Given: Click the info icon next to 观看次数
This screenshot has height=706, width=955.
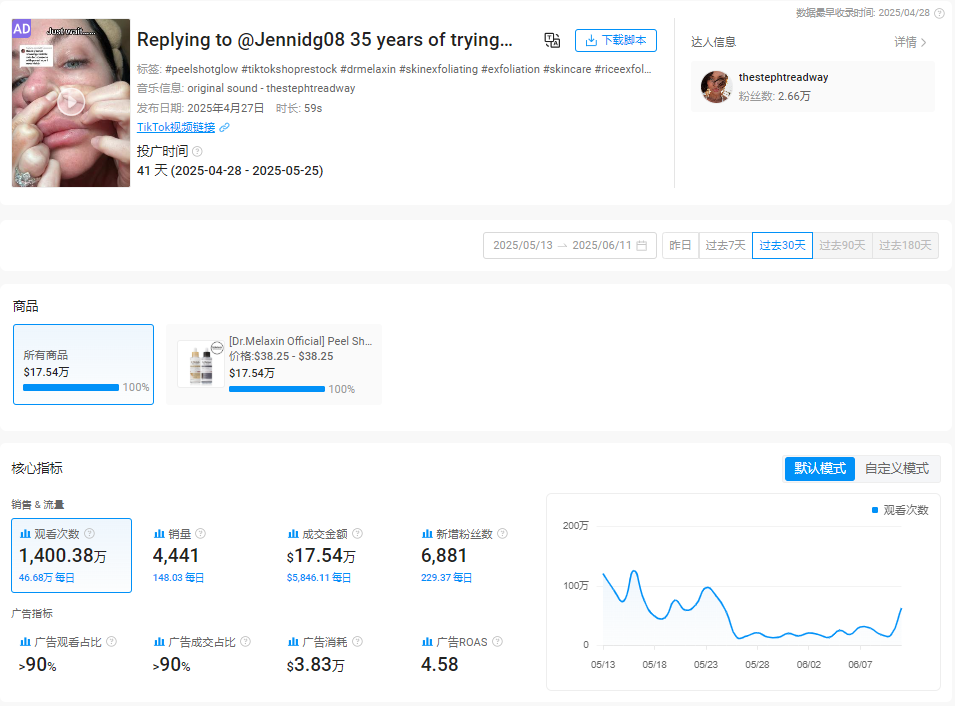Looking at the screenshot, I should click(90, 534).
